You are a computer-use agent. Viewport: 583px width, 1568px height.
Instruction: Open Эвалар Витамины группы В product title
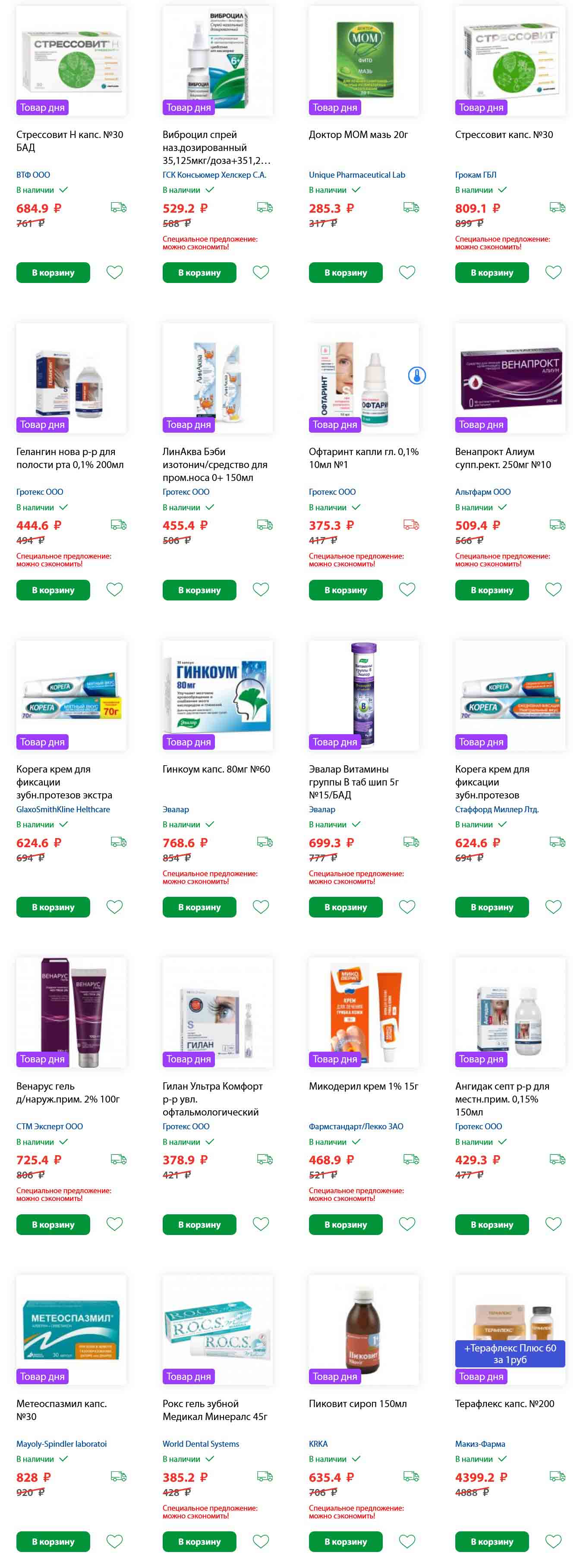[x=354, y=782]
